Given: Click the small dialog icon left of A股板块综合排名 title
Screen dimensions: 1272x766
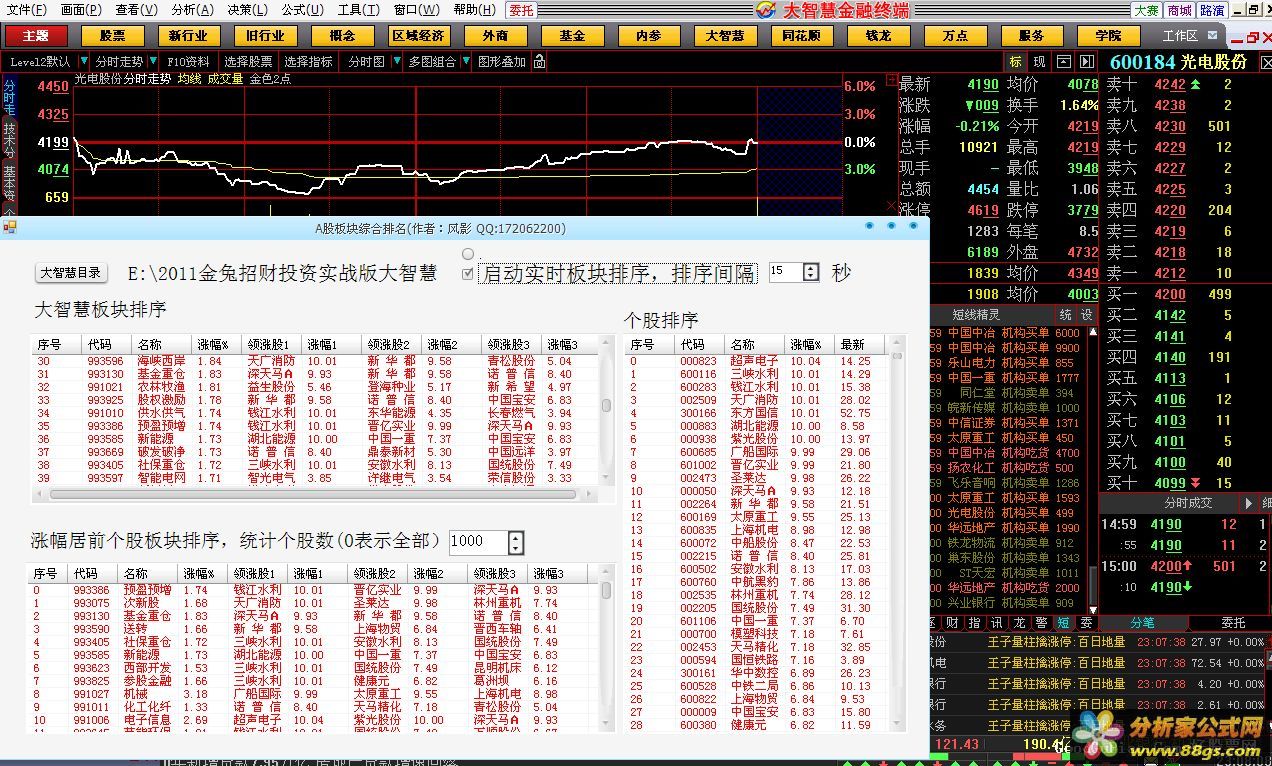Looking at the screenshot, I should (x=9, y=228).
